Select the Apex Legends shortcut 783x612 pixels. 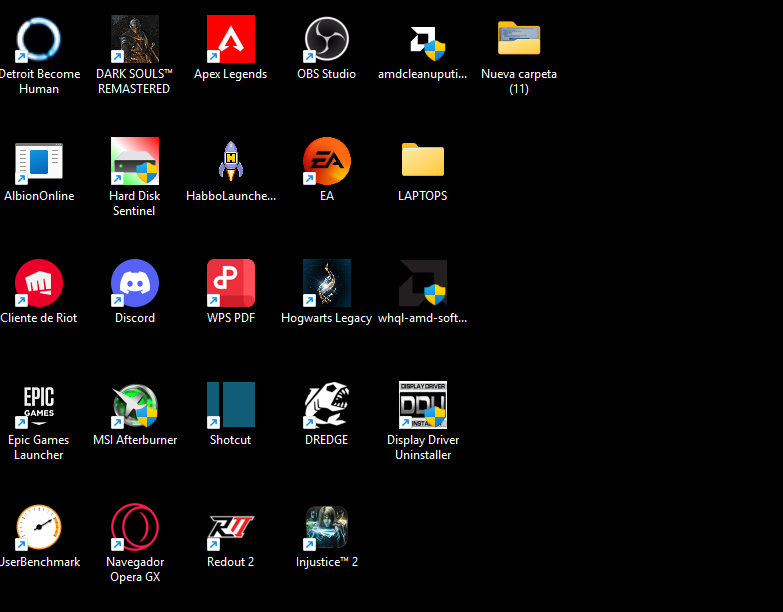pos(231,39)
